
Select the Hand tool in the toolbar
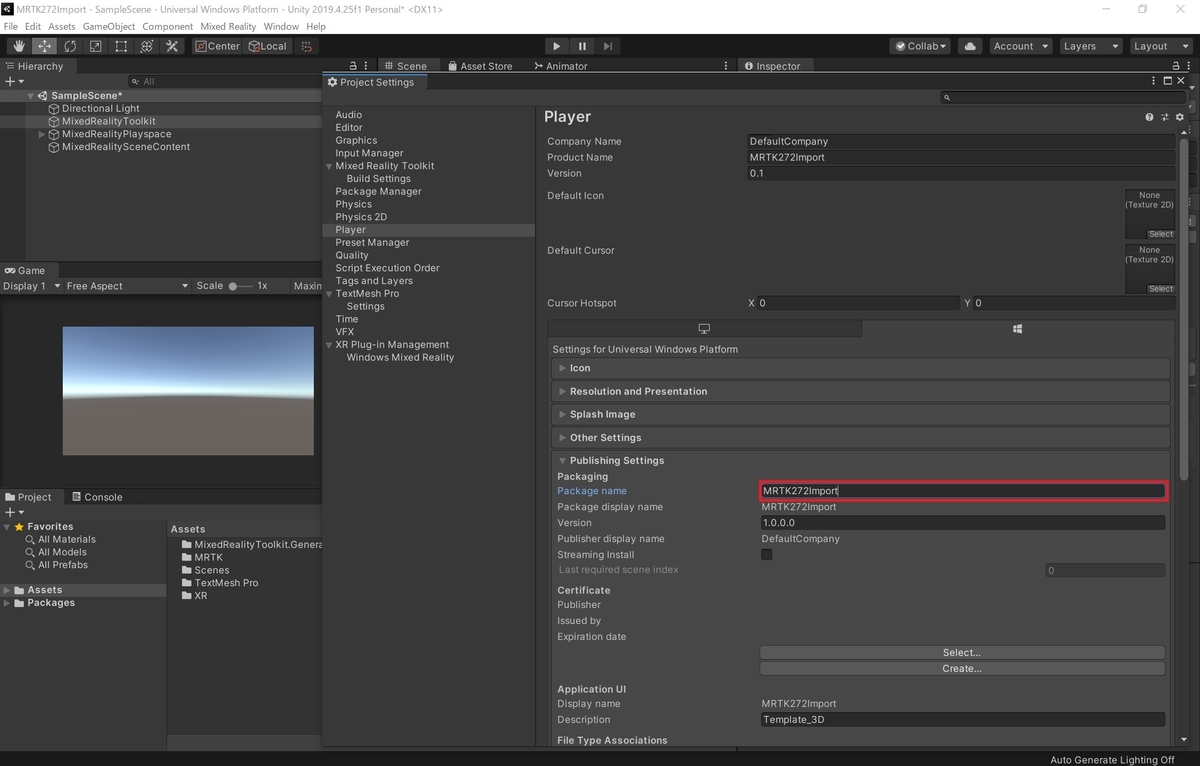point(19,46)
